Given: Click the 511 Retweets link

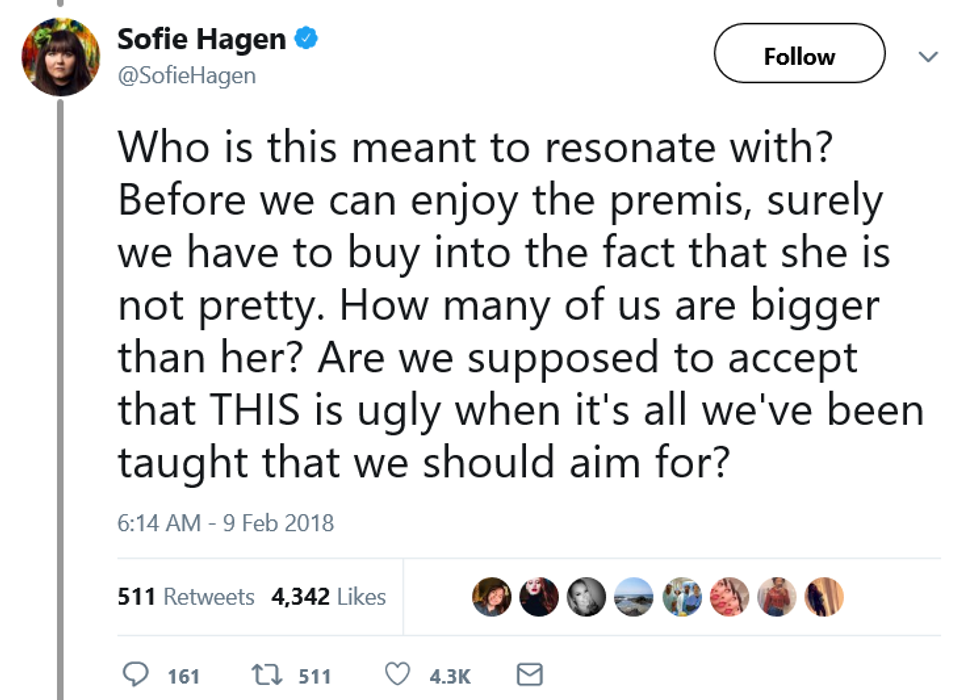Looking at the screenshot, I should [x=184, y=596].
